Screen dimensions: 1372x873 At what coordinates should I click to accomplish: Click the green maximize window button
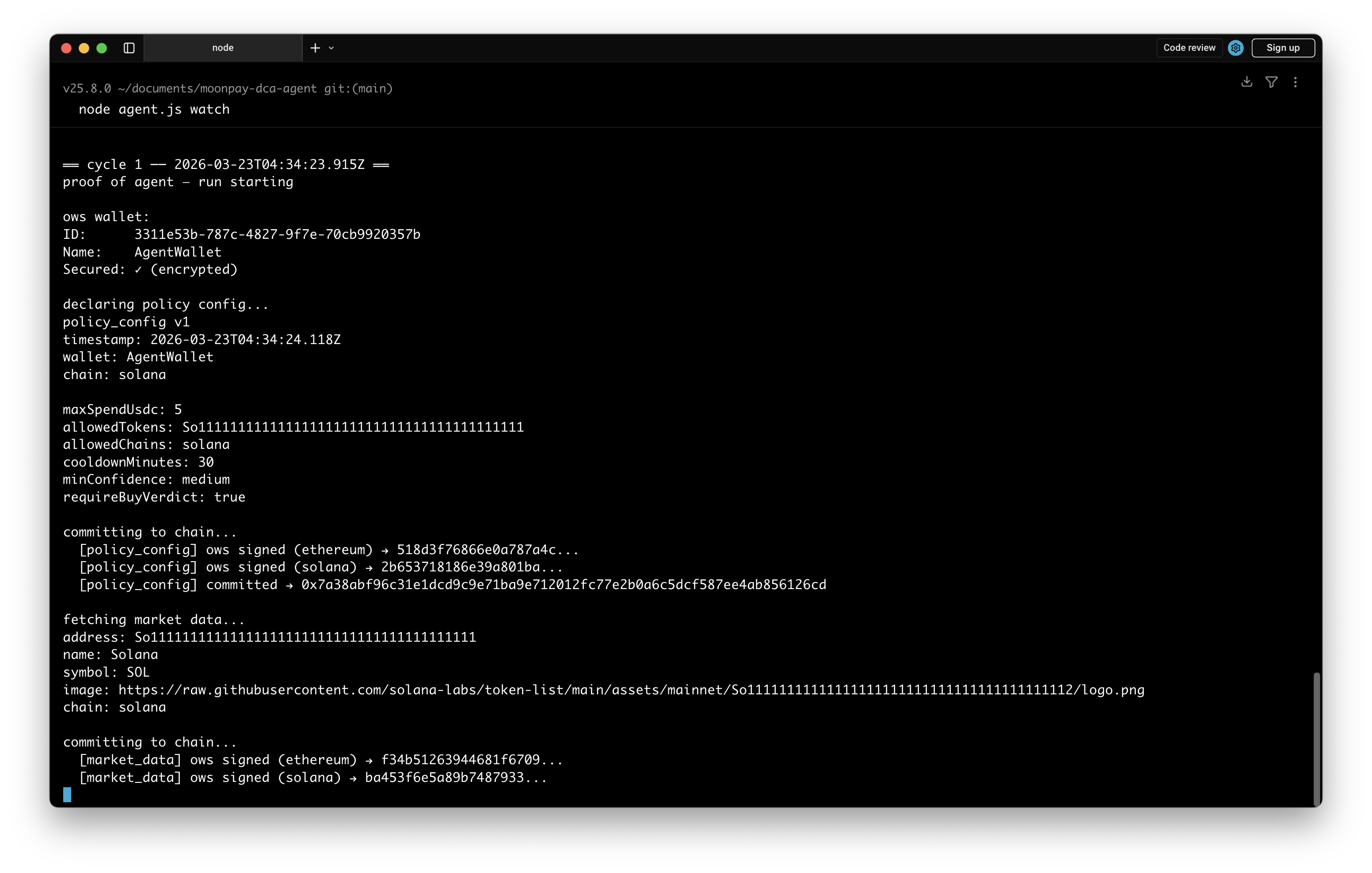[x=102, y=48]
